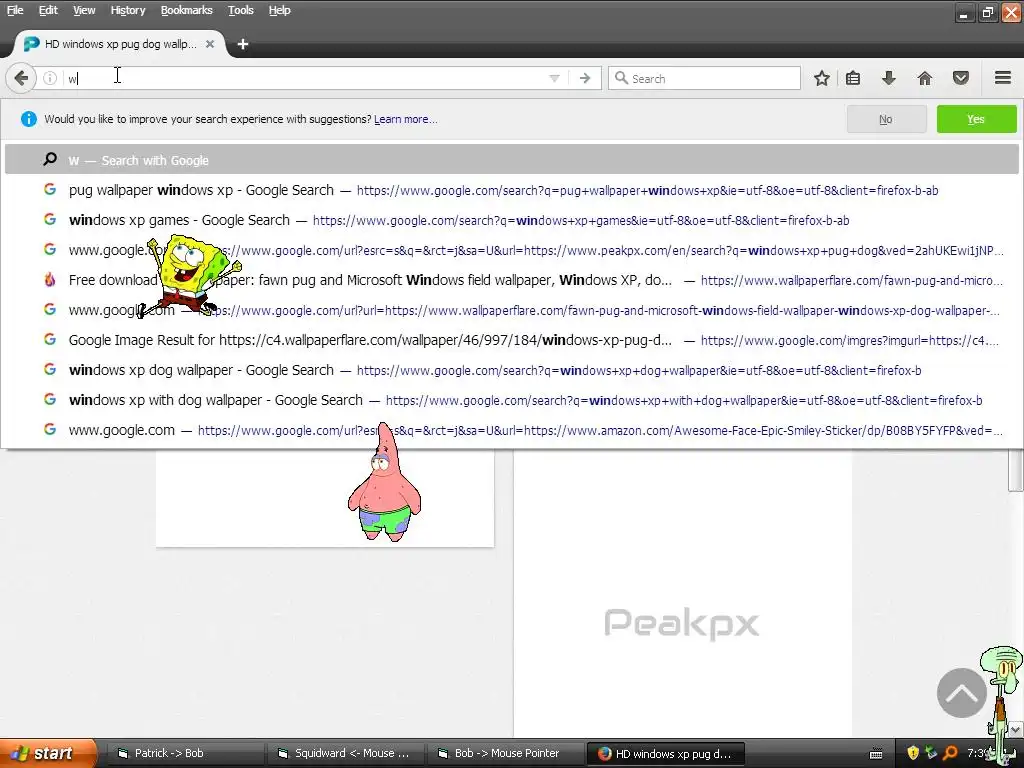
Task: Switch to 'Squidward <- Mouse' taskbar window
Action: pos(345,754)
